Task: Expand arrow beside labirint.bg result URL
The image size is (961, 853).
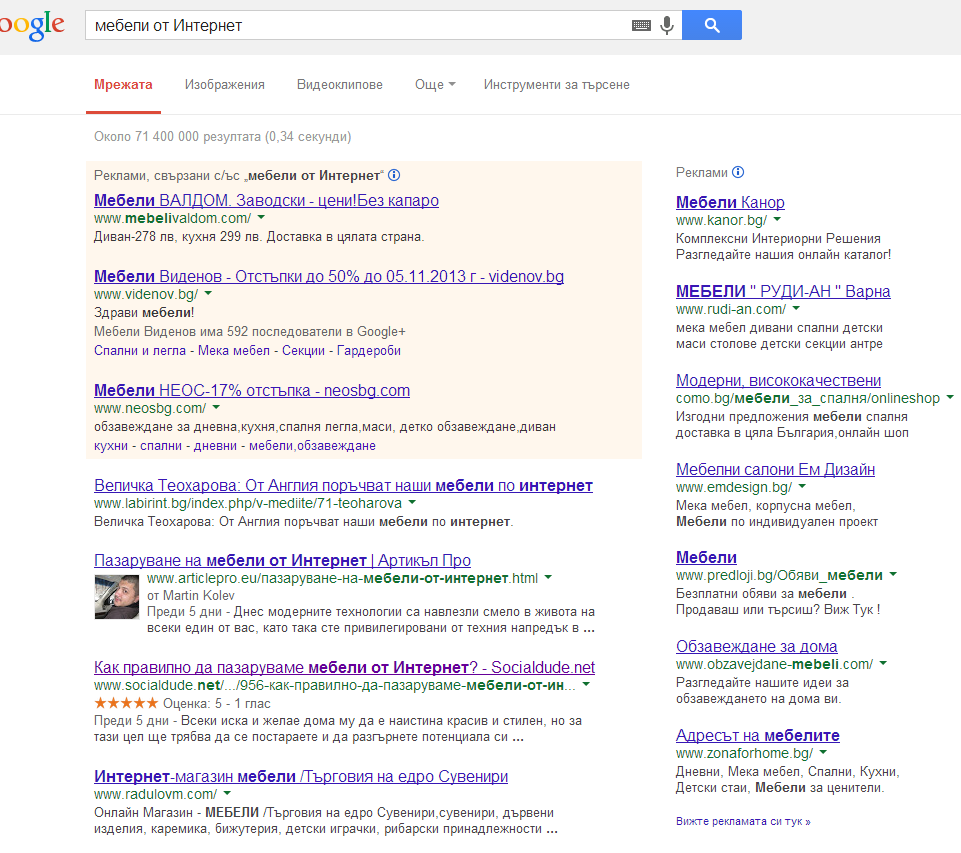Action: coord(412,502)
